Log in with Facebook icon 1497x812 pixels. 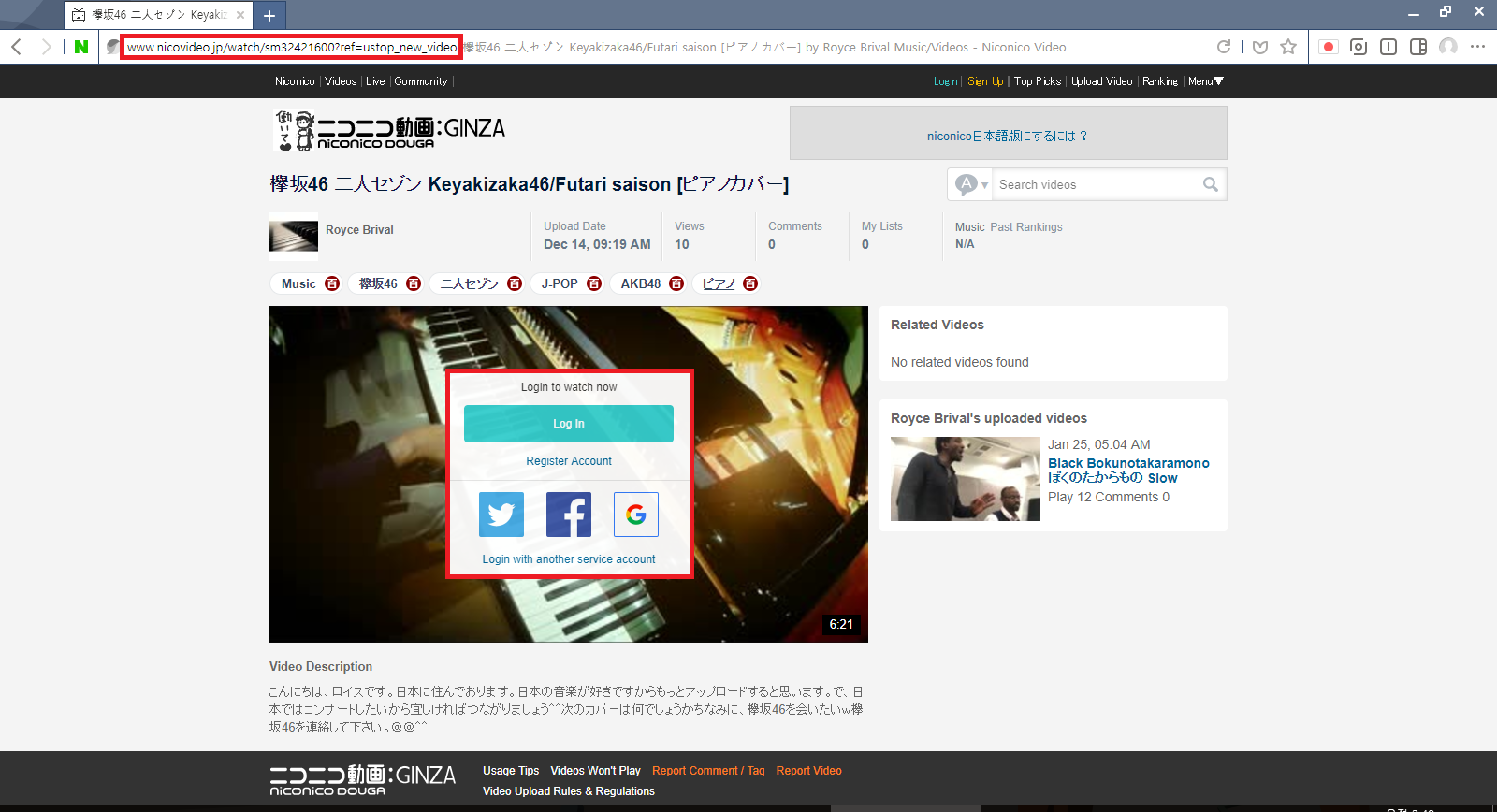tap(569, 515)
